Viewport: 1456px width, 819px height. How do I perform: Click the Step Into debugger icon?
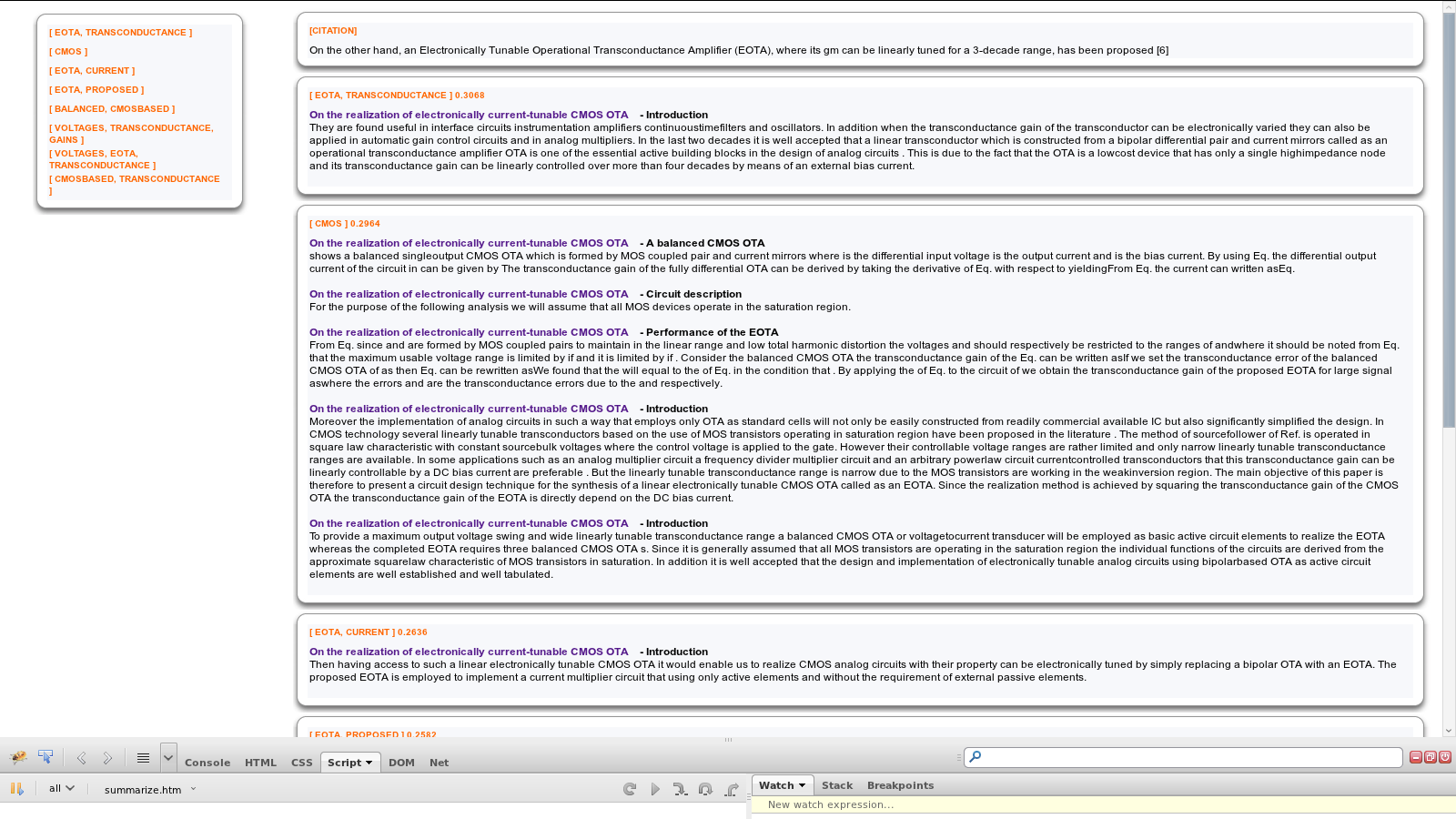(680, 789)
